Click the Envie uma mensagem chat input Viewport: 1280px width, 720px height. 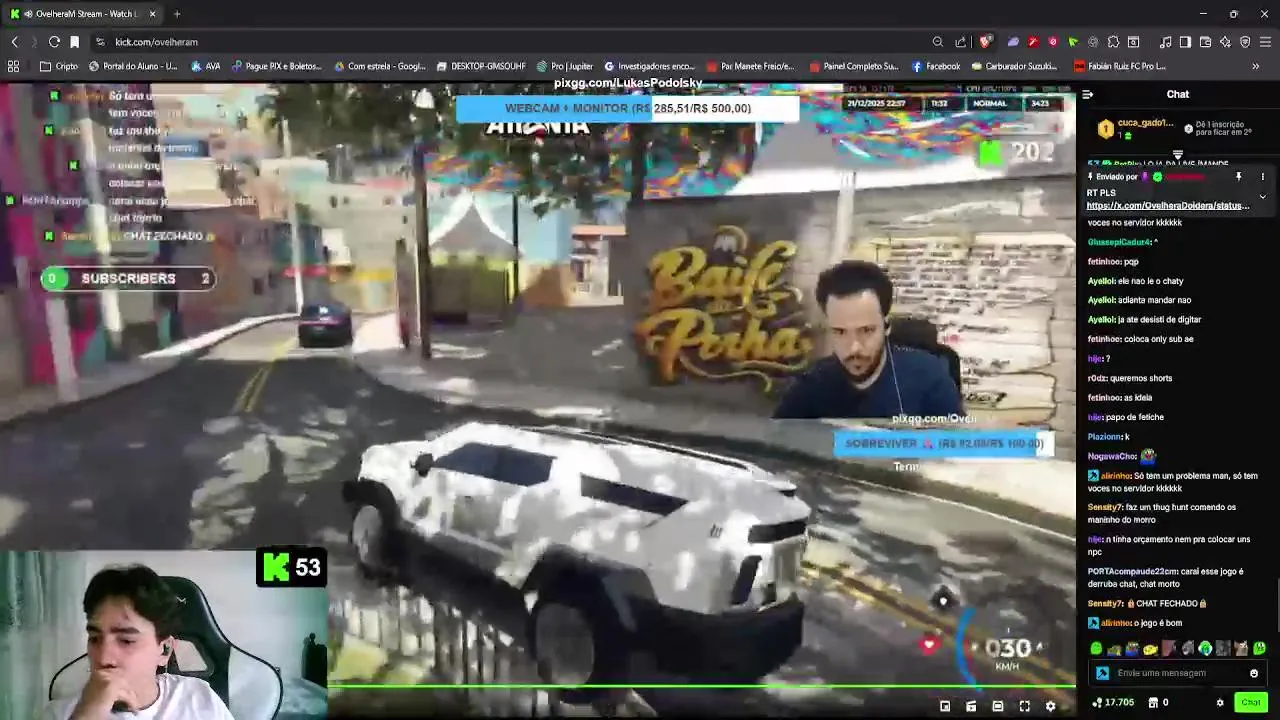click(x=1180, y=673)
